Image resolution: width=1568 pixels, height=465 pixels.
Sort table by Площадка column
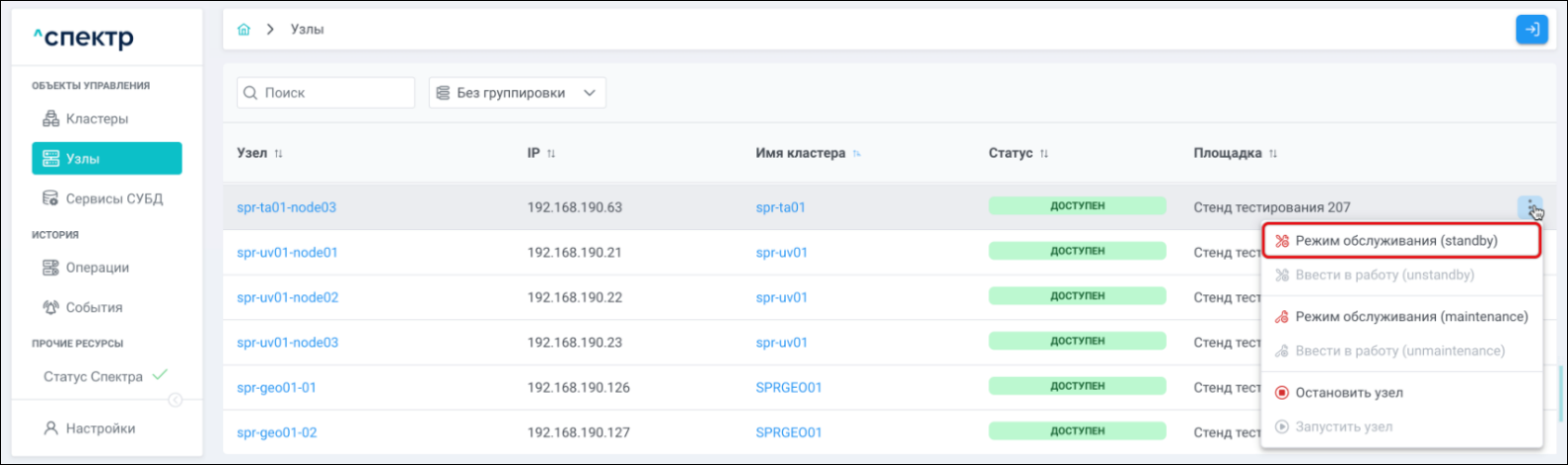pyautogui.click(x=1273, y=154)
